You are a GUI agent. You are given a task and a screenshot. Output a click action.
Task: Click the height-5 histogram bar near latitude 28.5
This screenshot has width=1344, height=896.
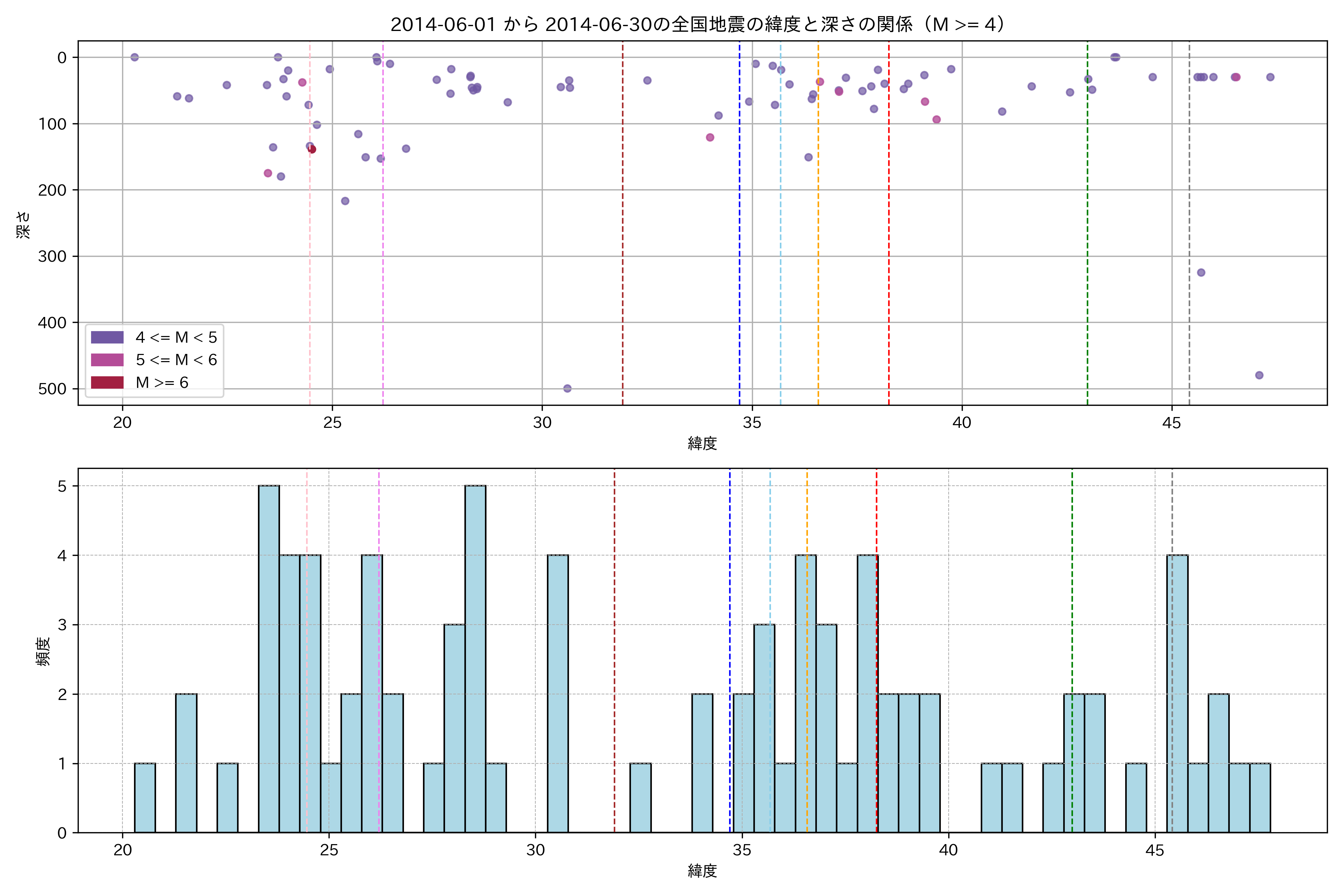coord(475,659)
